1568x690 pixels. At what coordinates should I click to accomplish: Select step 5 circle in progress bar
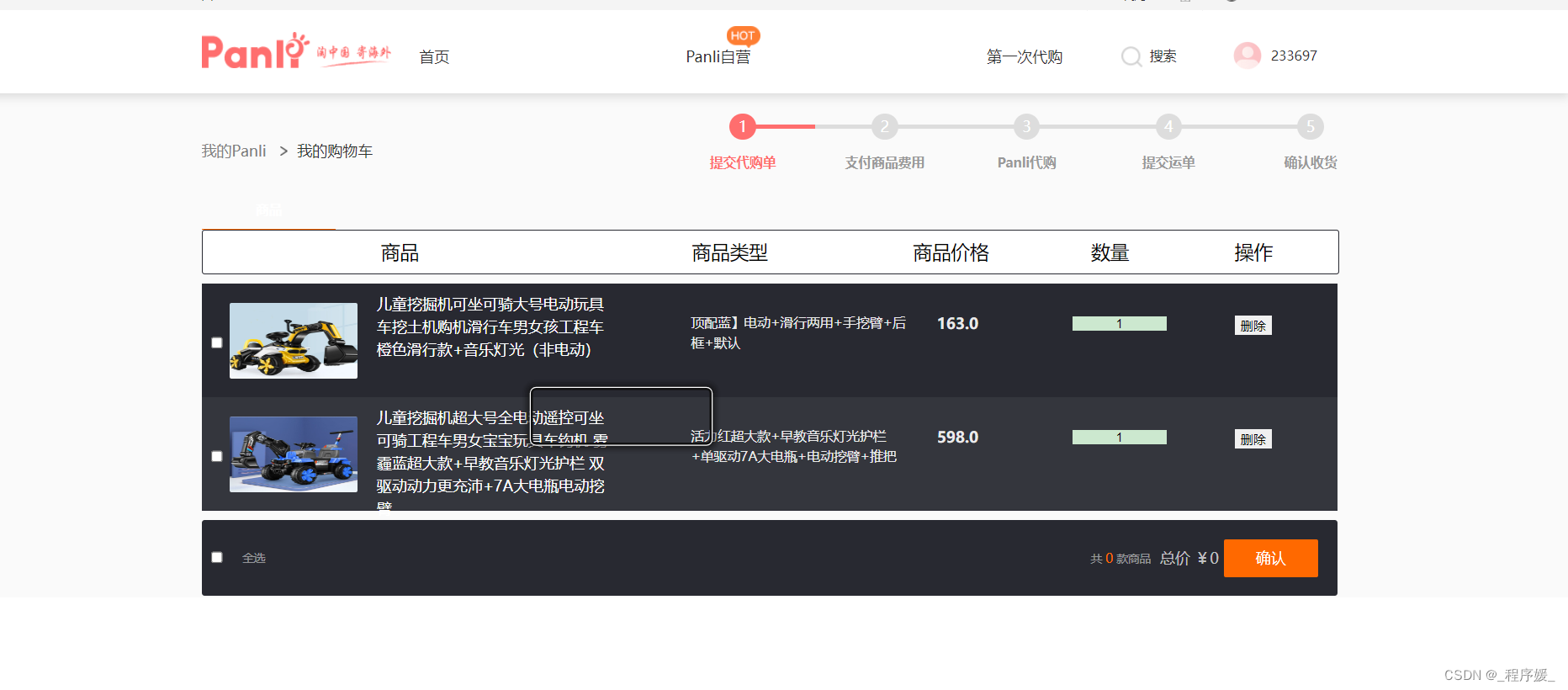tap(1311, 127)
